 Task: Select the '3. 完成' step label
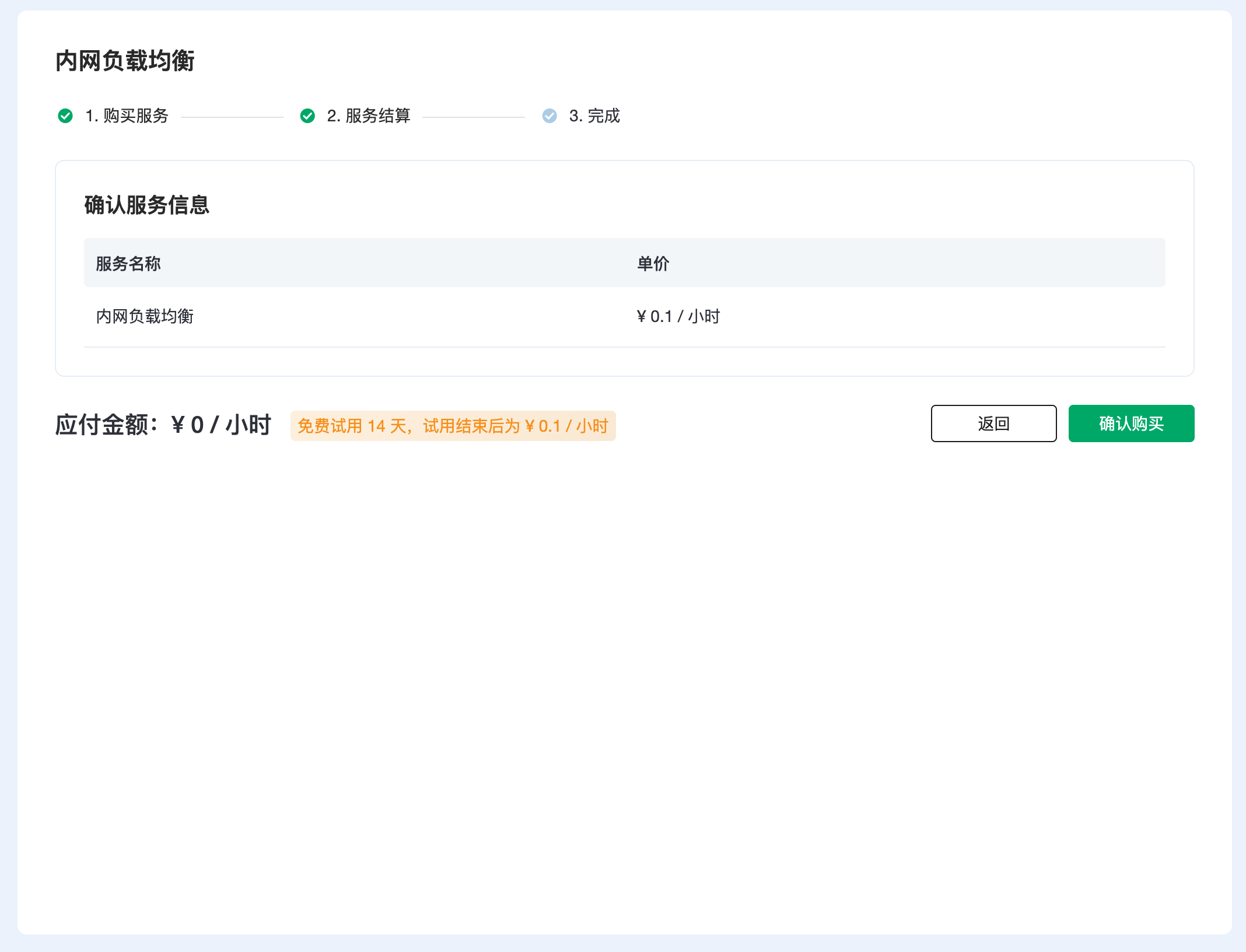594,116
